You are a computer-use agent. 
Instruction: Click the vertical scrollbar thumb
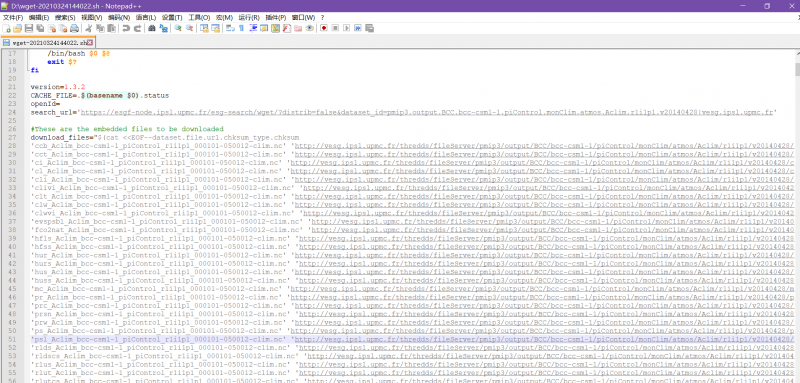coord(796,69)
